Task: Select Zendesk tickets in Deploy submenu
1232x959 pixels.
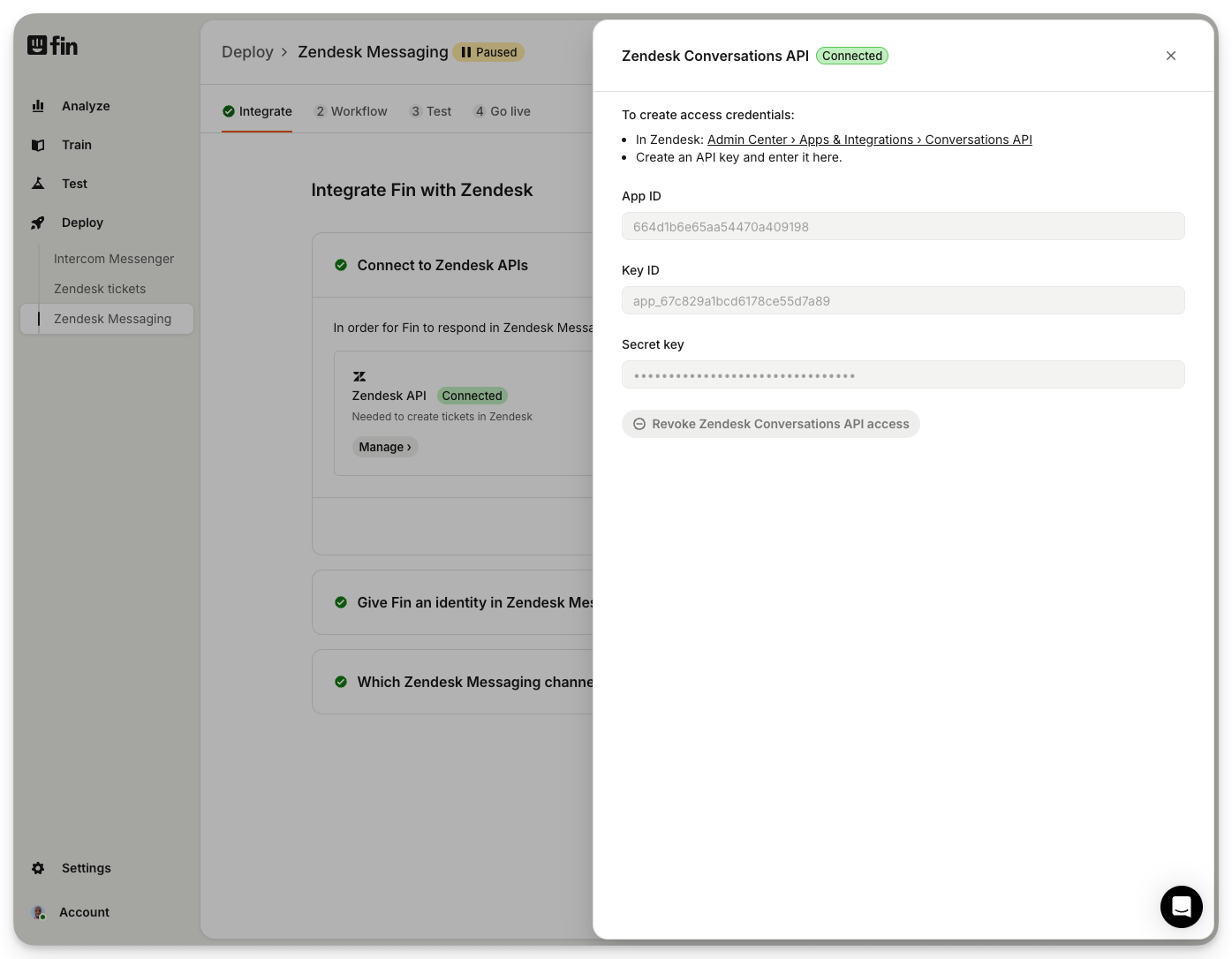Action: [x=100, y=289]
